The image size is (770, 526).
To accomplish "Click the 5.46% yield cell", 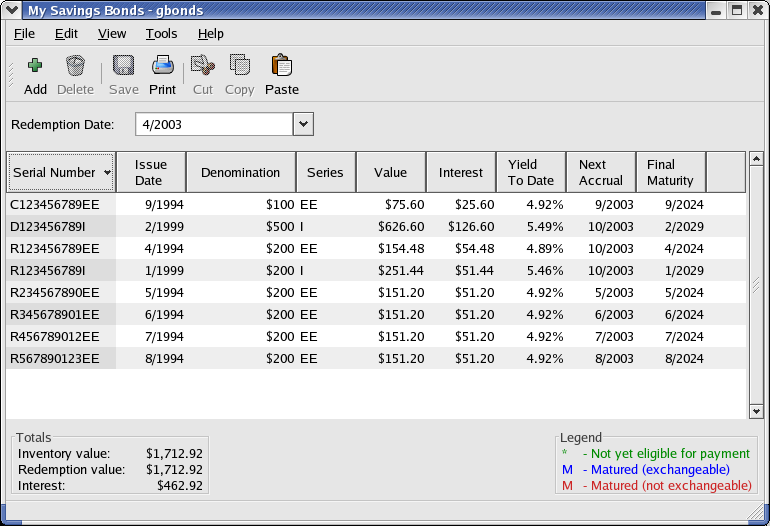I will point(545,271).
